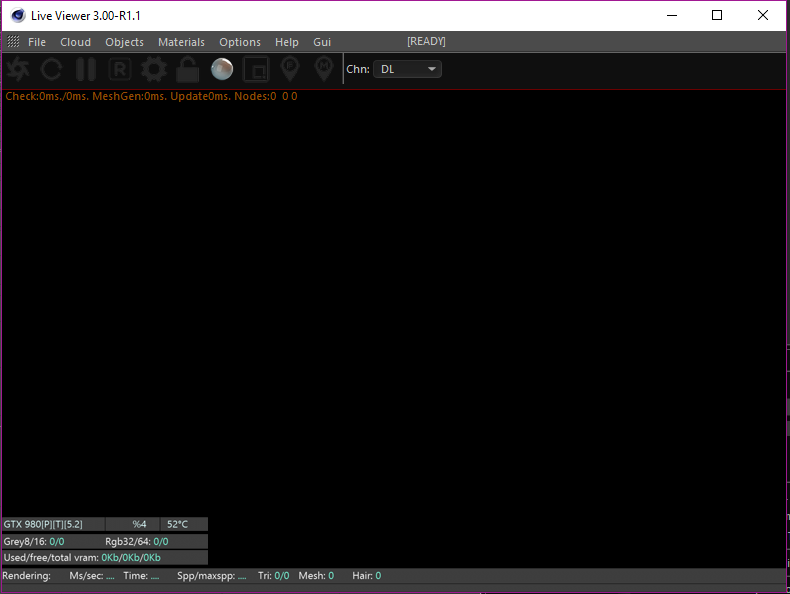This screenshot has width=790, height=594.
Task: Click the Send scene and restart render icon
Action: point(18,69)
